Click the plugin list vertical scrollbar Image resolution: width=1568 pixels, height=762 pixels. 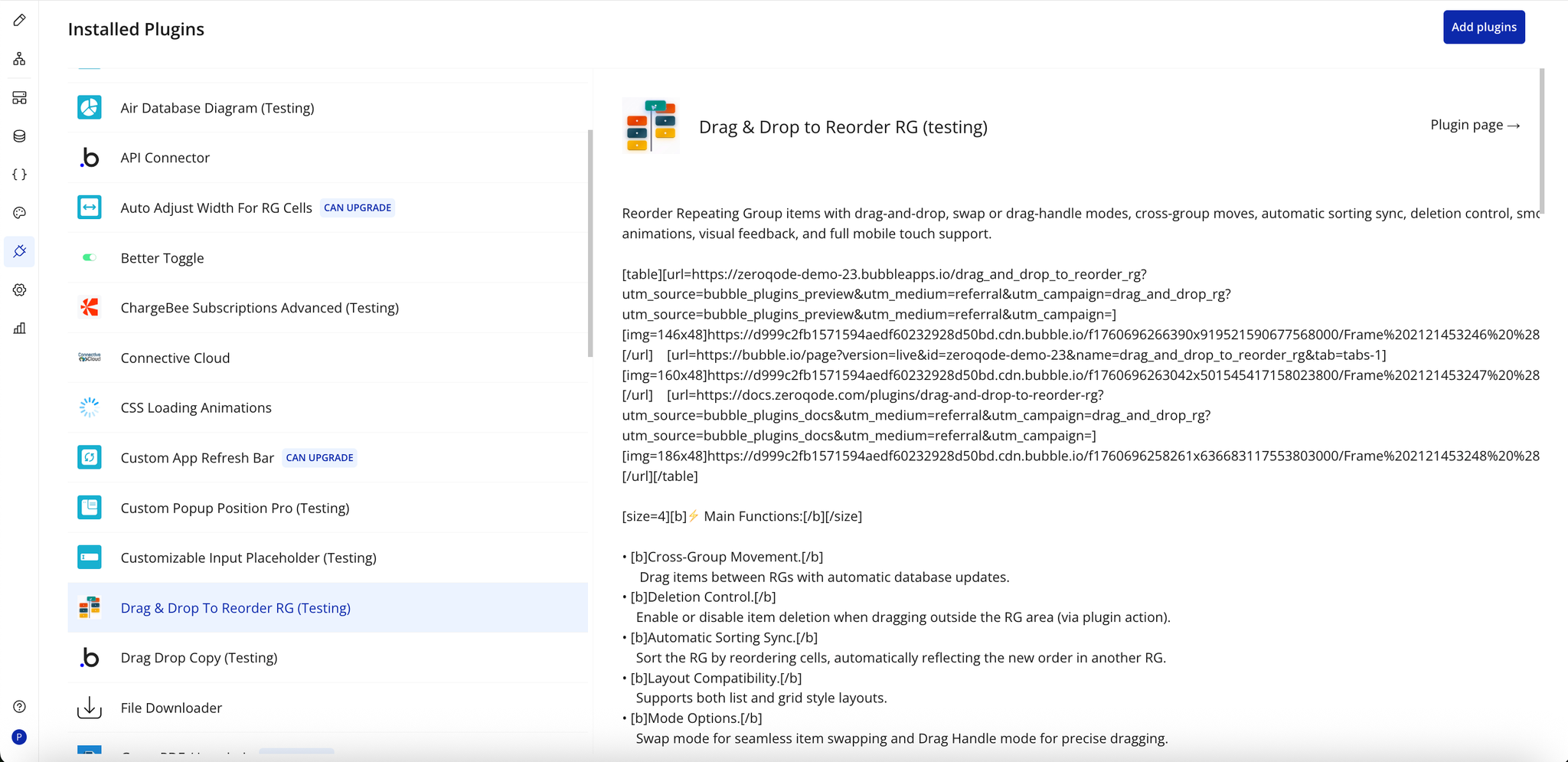pyautogui.click(x=590, y=244)
